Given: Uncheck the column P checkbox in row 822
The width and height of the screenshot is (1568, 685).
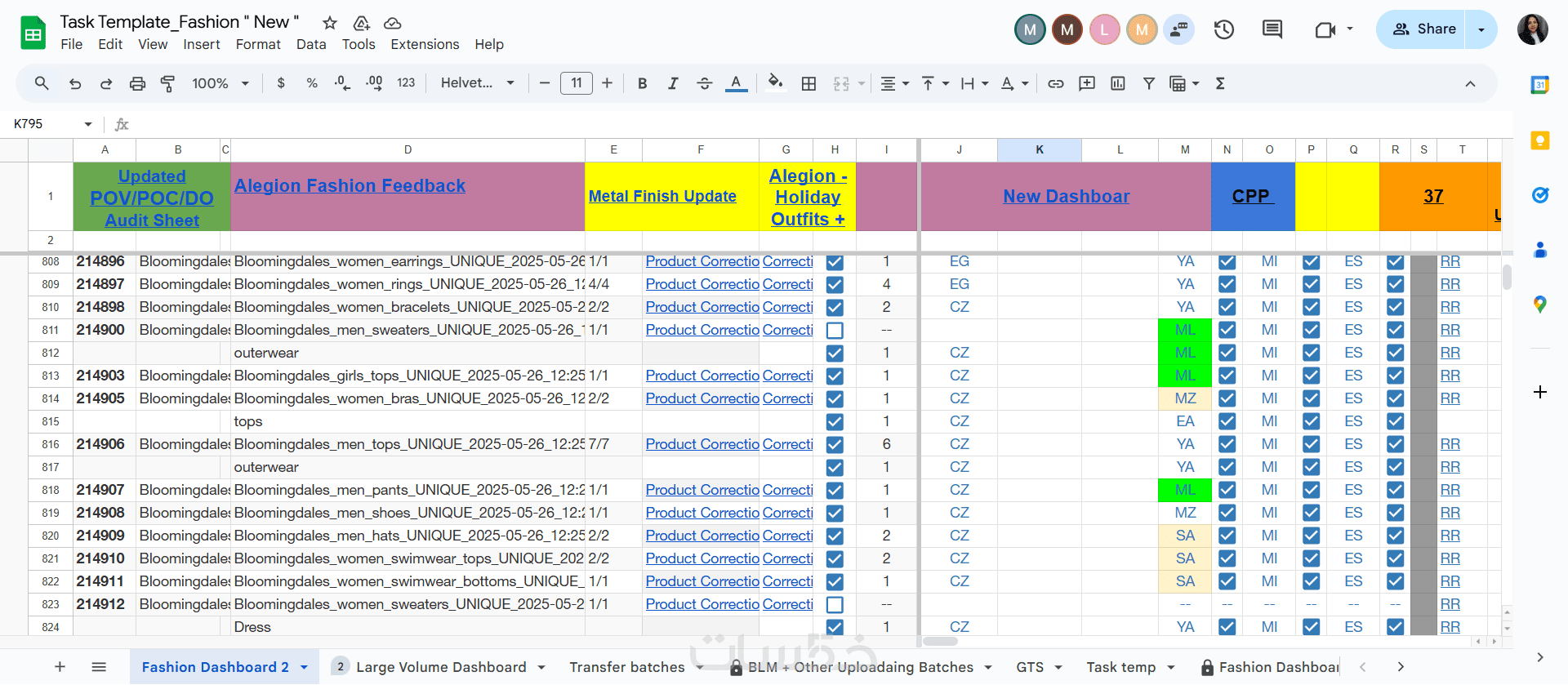Looking at the screenshot, I should 1312,581.
